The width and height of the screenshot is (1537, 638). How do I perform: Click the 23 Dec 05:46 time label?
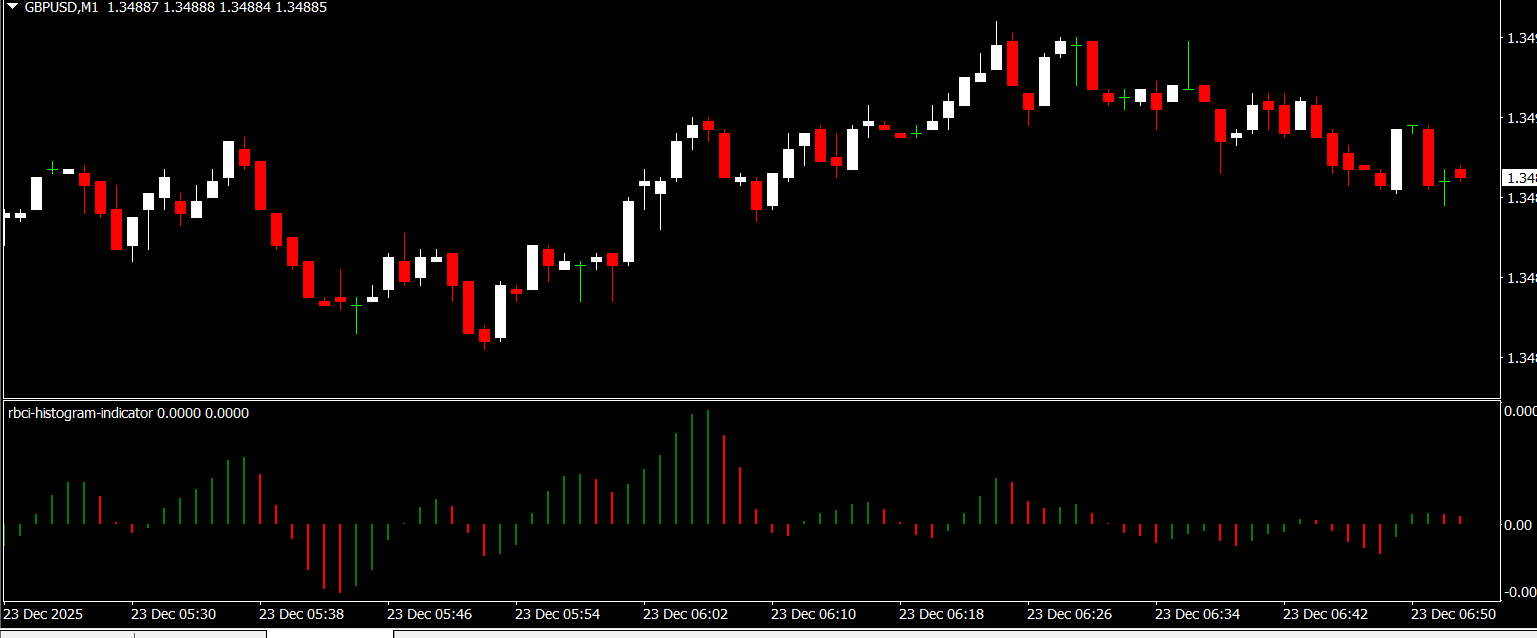click(431, 613)
